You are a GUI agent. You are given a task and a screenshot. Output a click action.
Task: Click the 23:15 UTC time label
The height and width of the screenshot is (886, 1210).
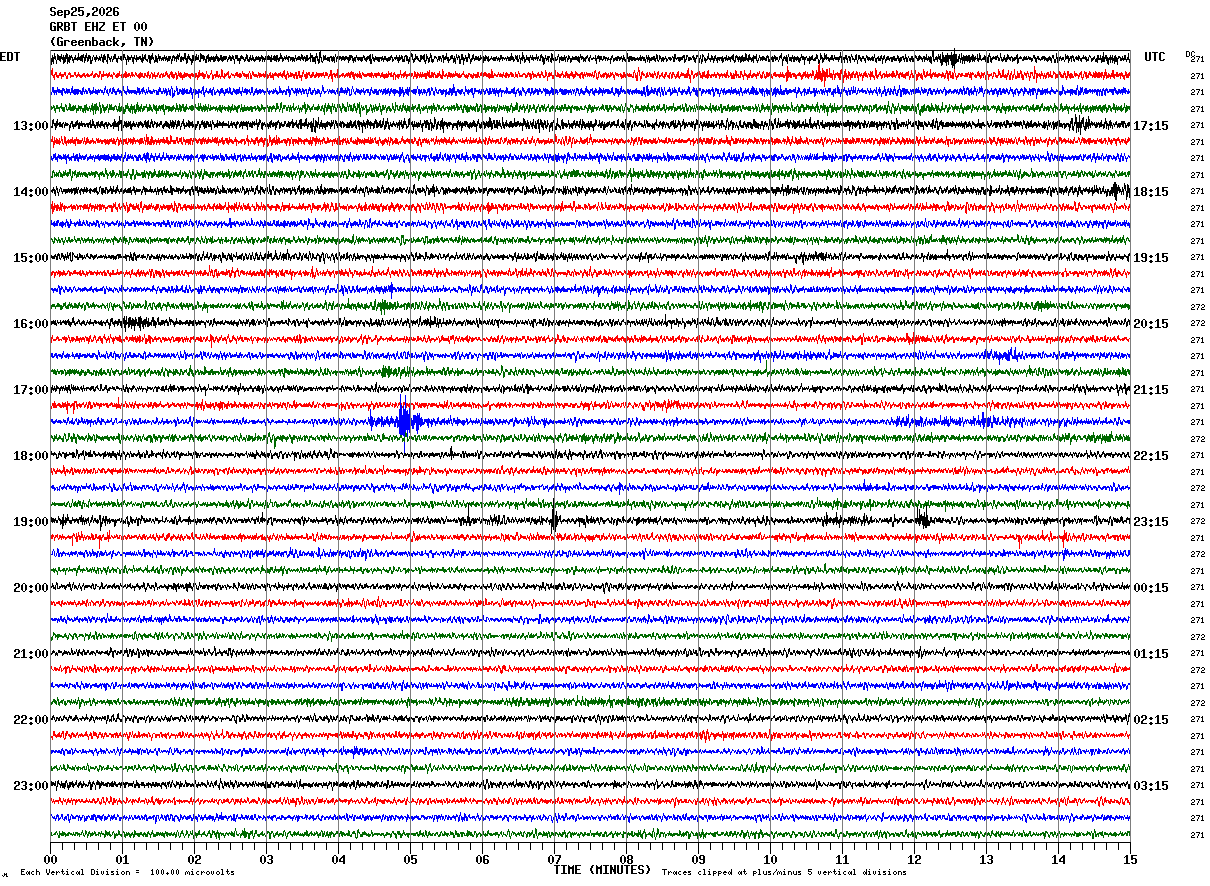pos(1151,522)
